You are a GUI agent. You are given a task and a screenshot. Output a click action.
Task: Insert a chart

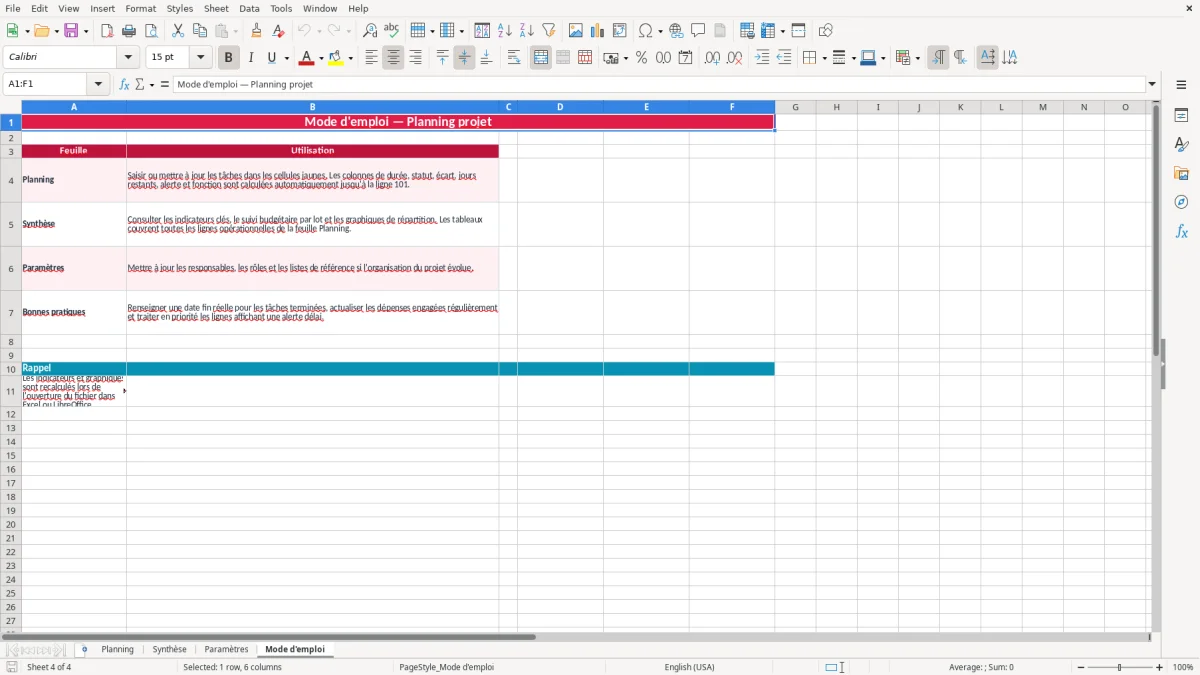[597, 31]
